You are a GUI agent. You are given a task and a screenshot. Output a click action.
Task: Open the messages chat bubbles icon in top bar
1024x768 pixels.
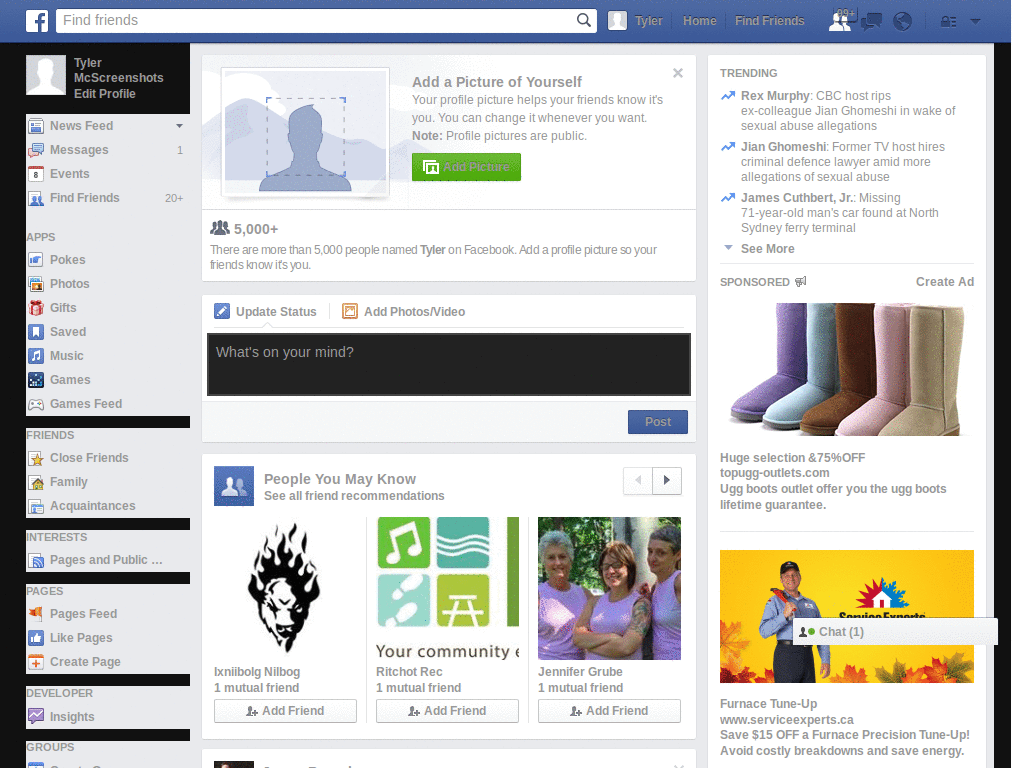[x=871, y=22]
